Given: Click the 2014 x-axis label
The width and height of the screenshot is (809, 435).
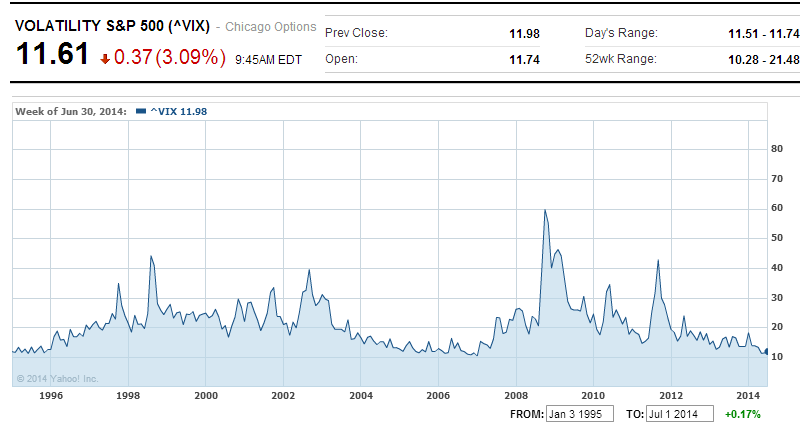Looking at the screenshot, I should (748, 396).
